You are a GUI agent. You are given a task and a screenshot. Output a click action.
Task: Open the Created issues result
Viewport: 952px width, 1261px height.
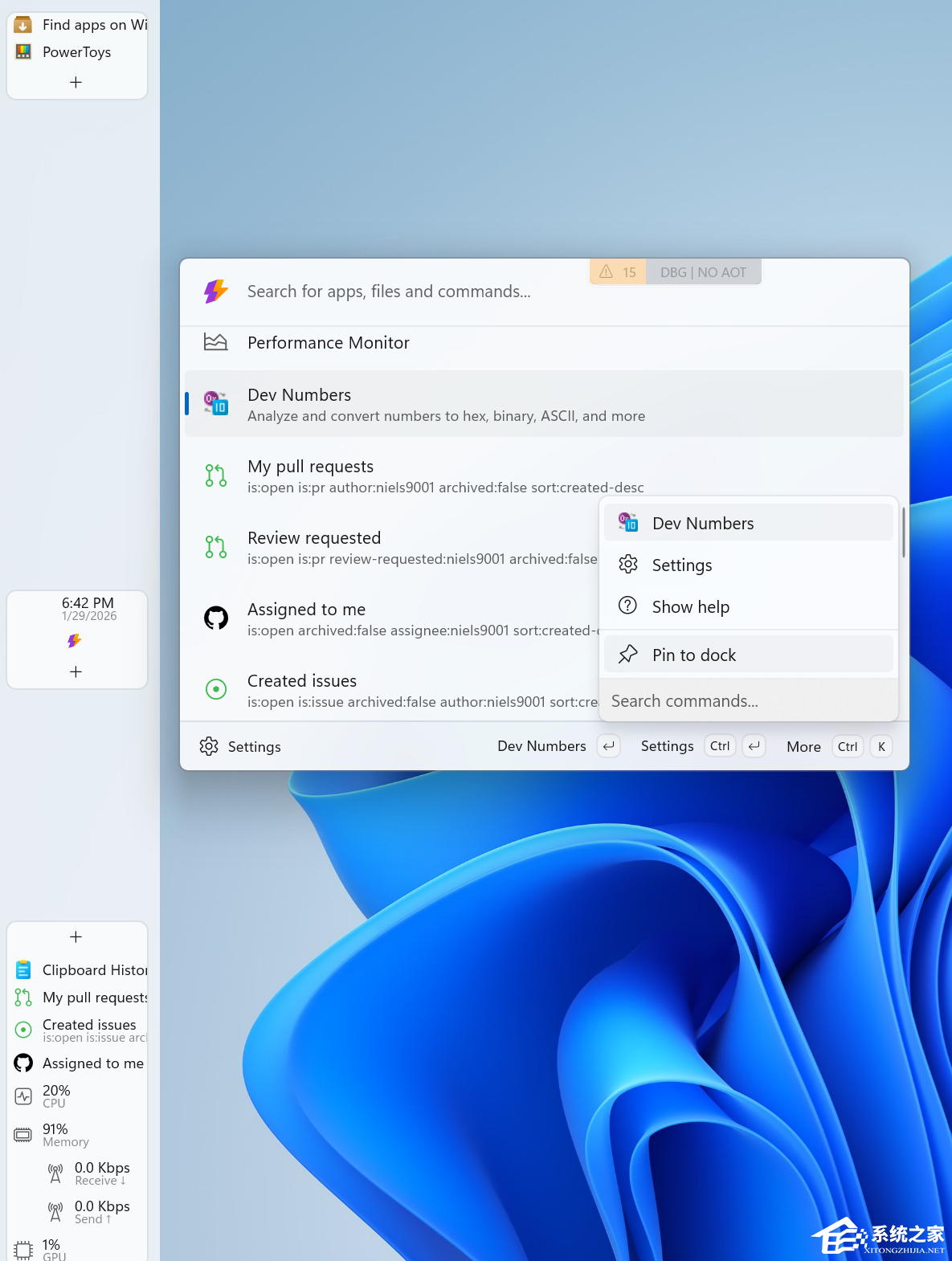point(391,690)
